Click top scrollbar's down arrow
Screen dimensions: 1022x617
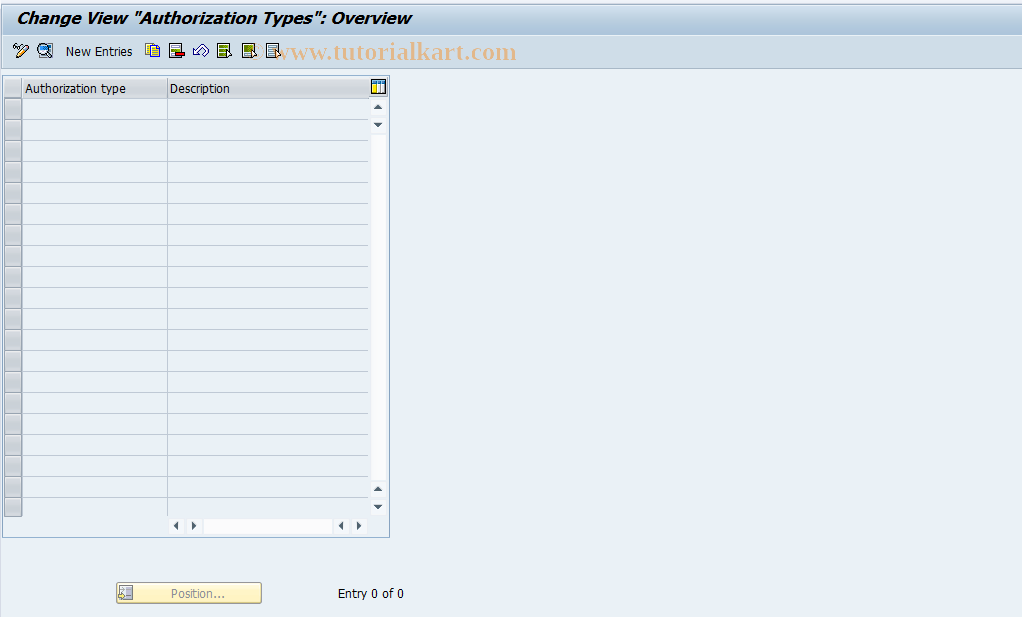point(378,124)
